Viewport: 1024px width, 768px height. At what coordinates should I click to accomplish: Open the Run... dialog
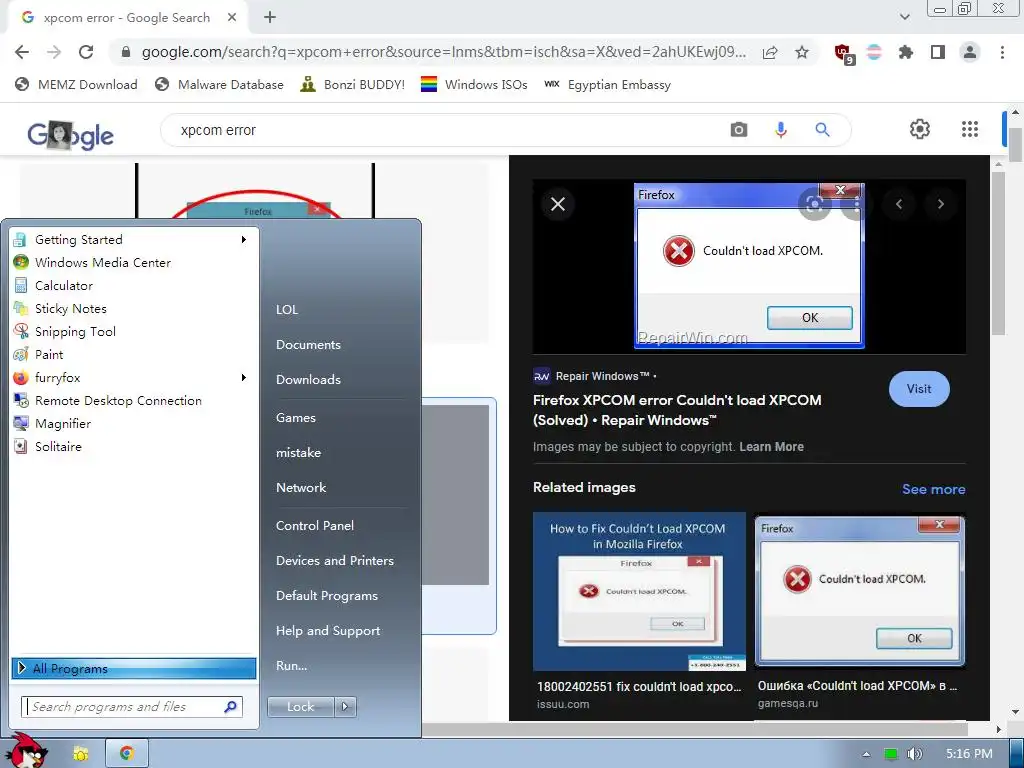[291, 665]
